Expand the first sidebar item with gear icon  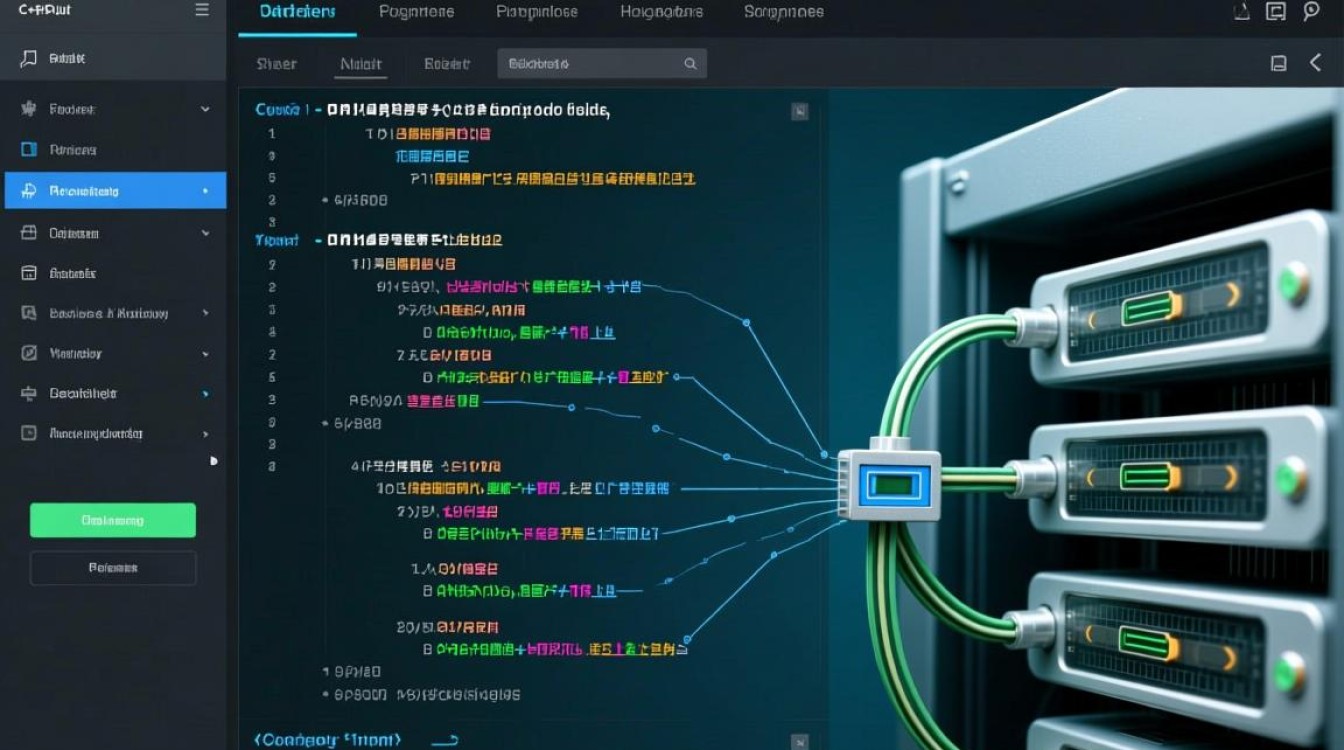(205, 109)
